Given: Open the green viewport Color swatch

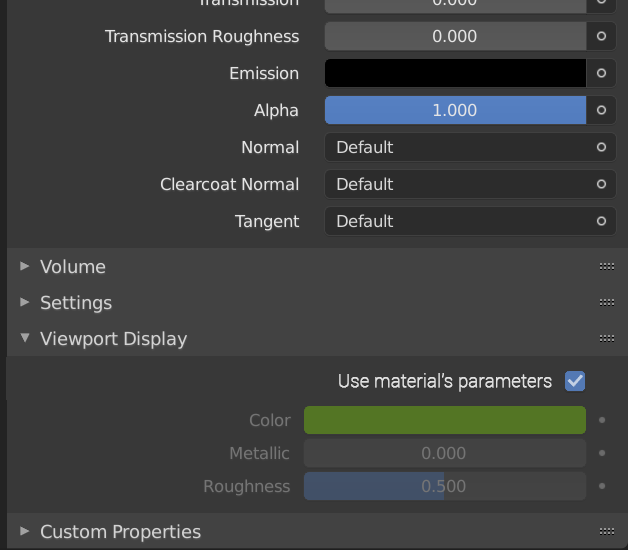Looking at the screenshot, I should coord(445,420).
